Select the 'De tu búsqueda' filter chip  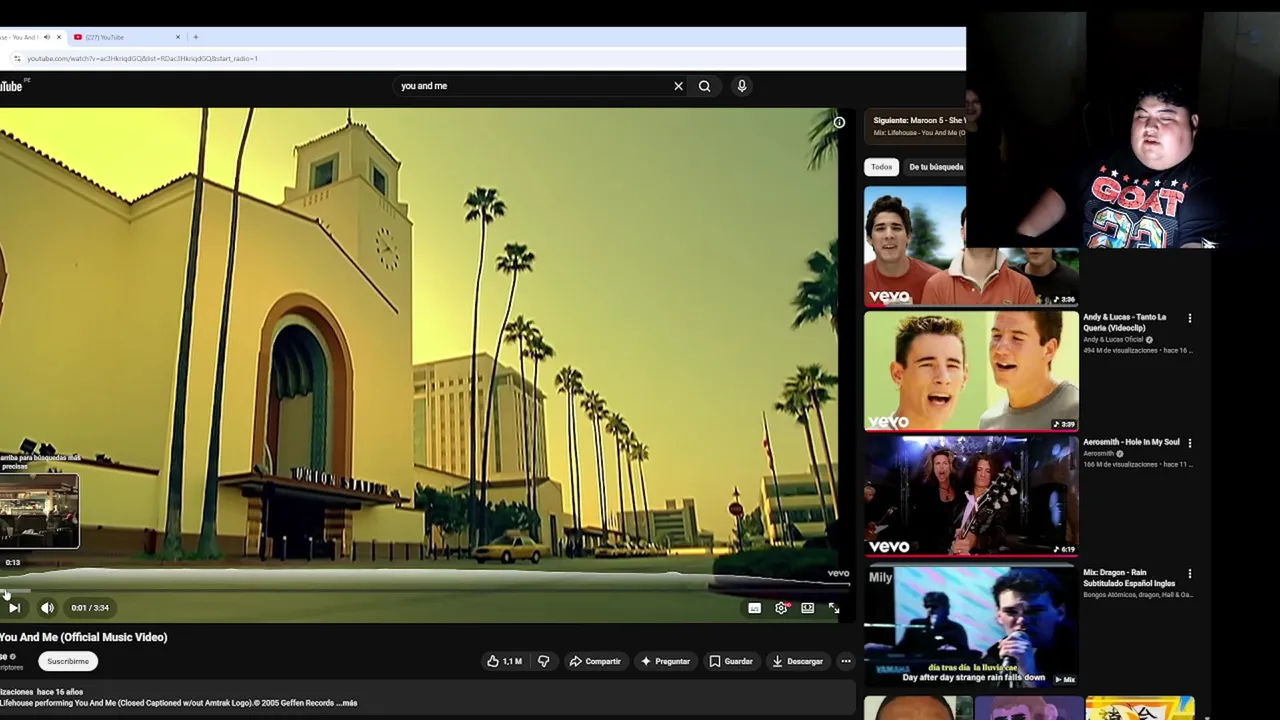(x=936, y=167)
